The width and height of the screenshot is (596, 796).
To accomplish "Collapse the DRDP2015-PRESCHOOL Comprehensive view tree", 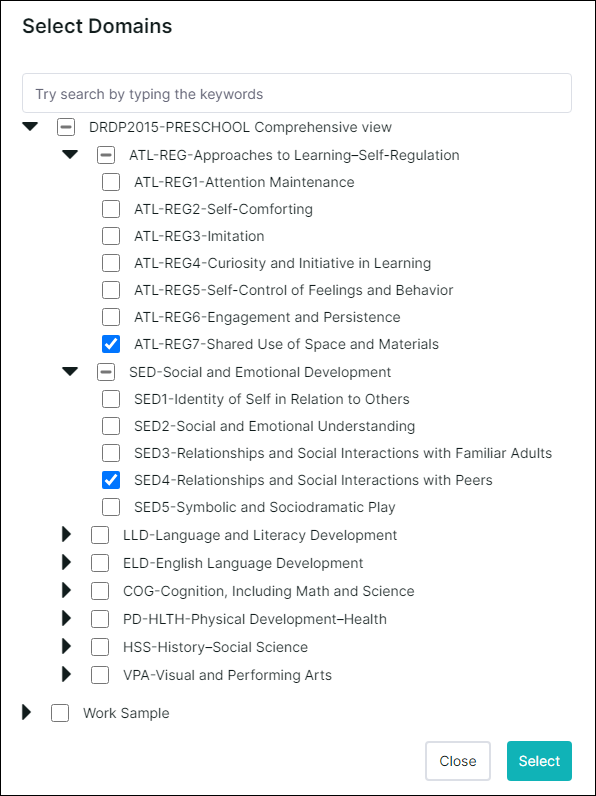I will click(30, 127).
